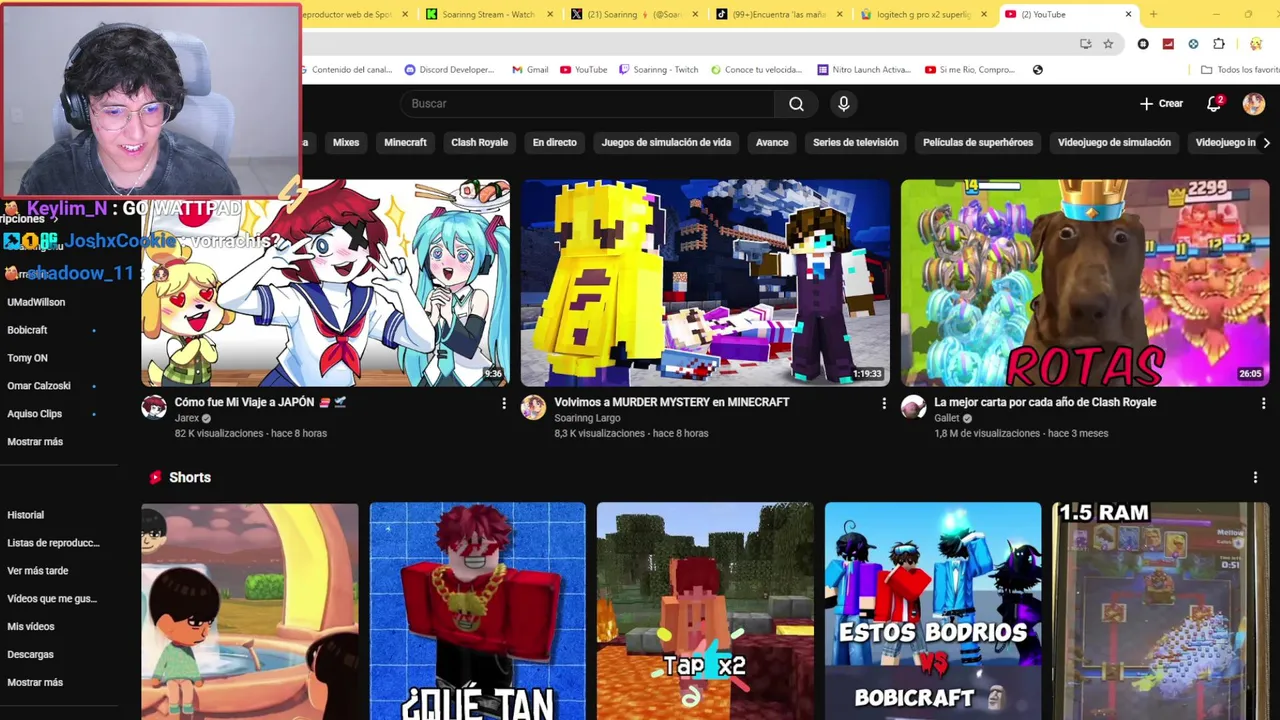Select the Minecraft filter chip
Image resolution: width=1280 pixels, height=720 pixels.
coord(405,143)
